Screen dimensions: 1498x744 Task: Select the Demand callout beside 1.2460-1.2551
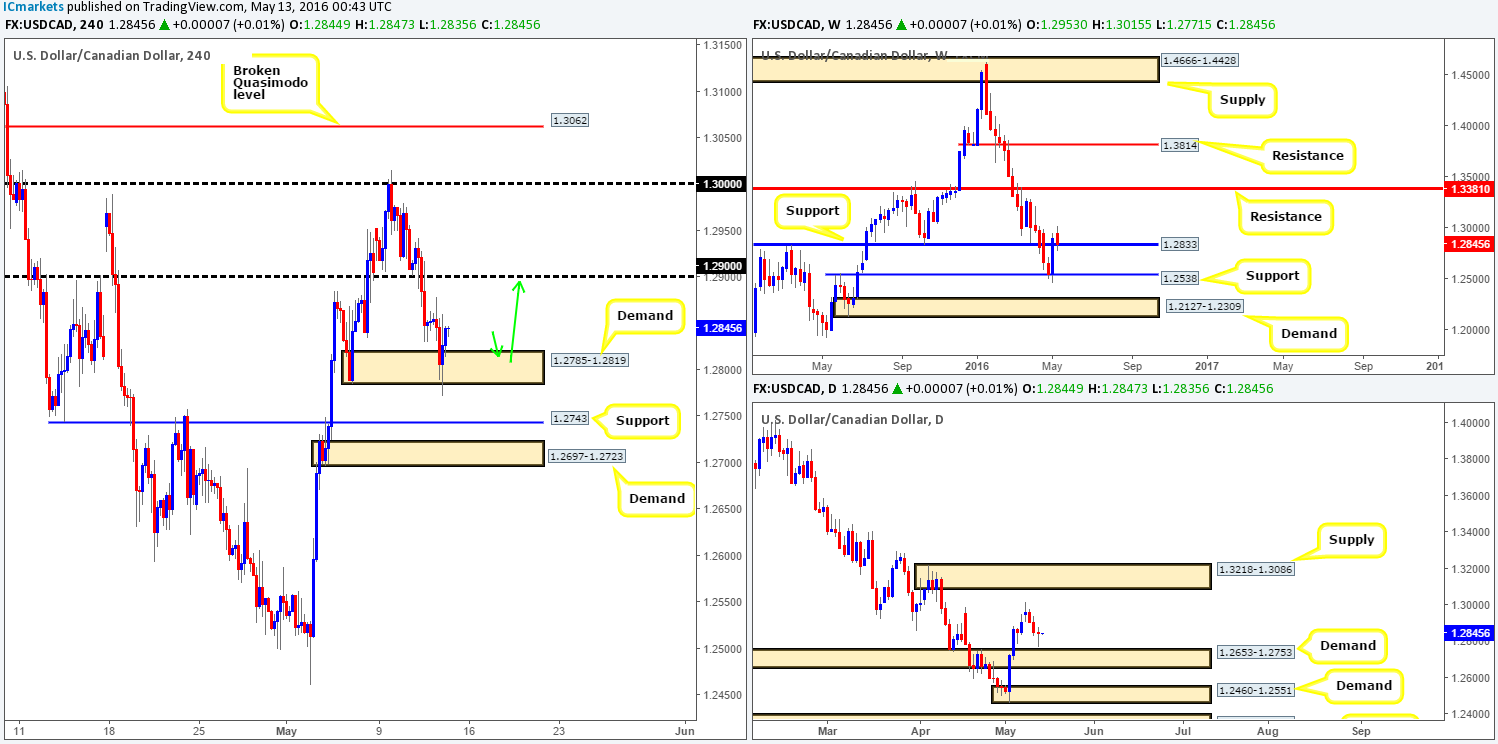click(1363, 685)
